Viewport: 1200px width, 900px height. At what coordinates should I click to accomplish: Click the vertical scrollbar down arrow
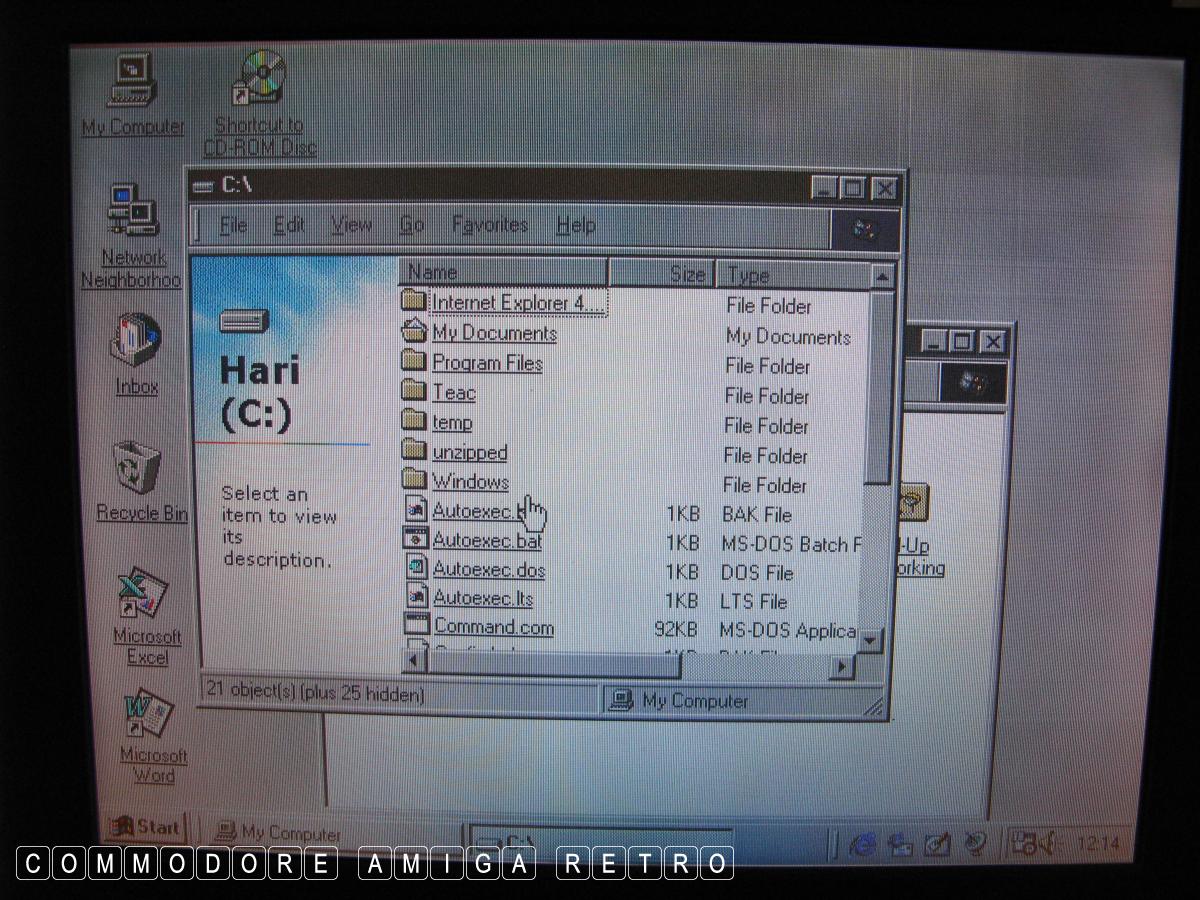(869, 640)
